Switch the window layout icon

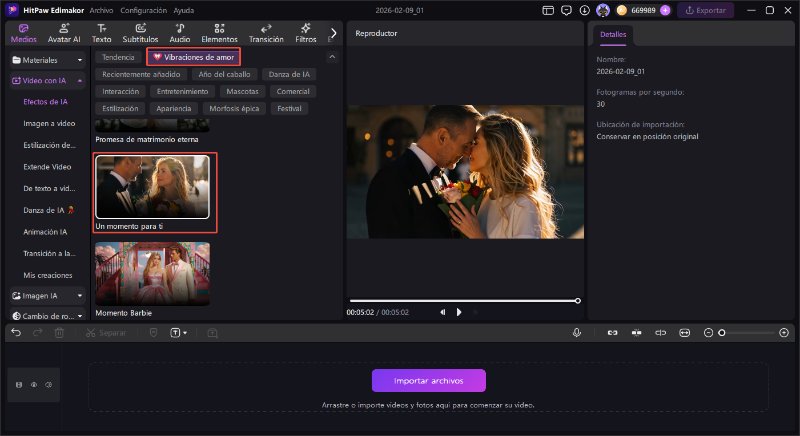[x=548, y=10]
